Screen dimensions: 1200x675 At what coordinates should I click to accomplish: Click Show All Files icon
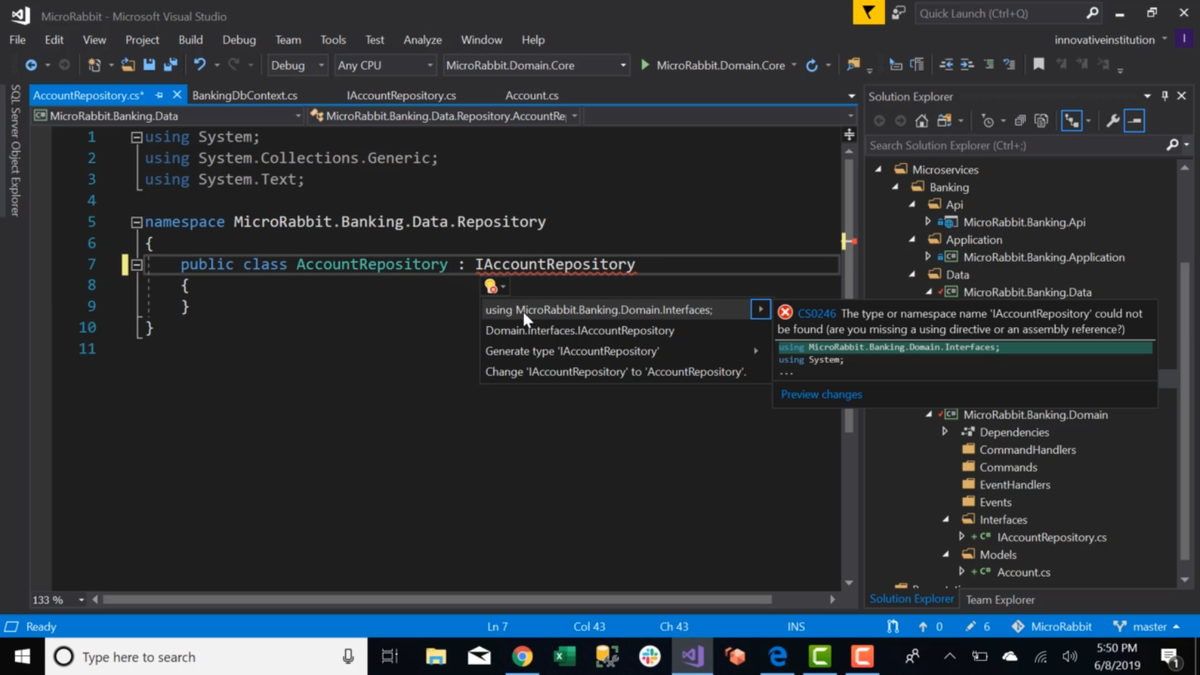[x=1041, y=121]
